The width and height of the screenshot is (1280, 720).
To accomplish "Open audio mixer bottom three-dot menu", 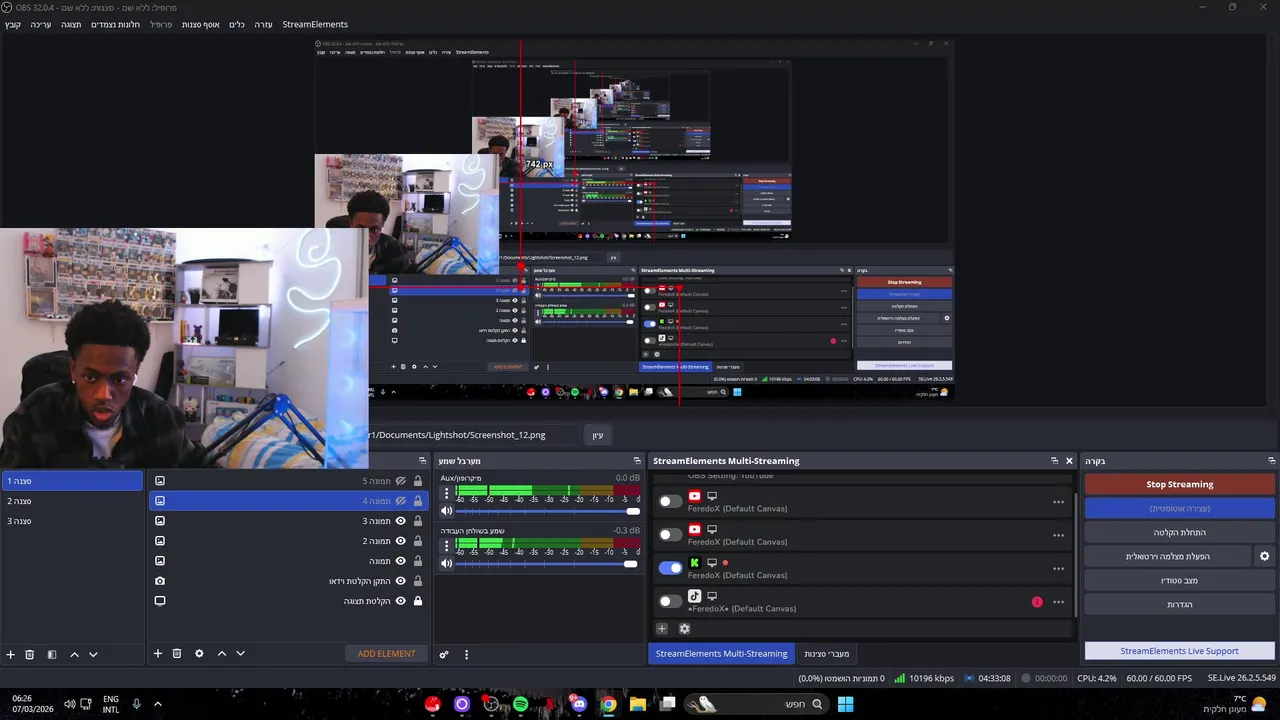I will pyautogui.click(x=466, y=654).
